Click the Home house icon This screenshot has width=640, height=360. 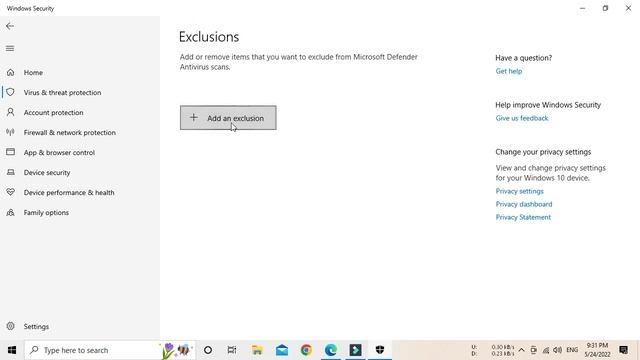(x=11, y=73)
